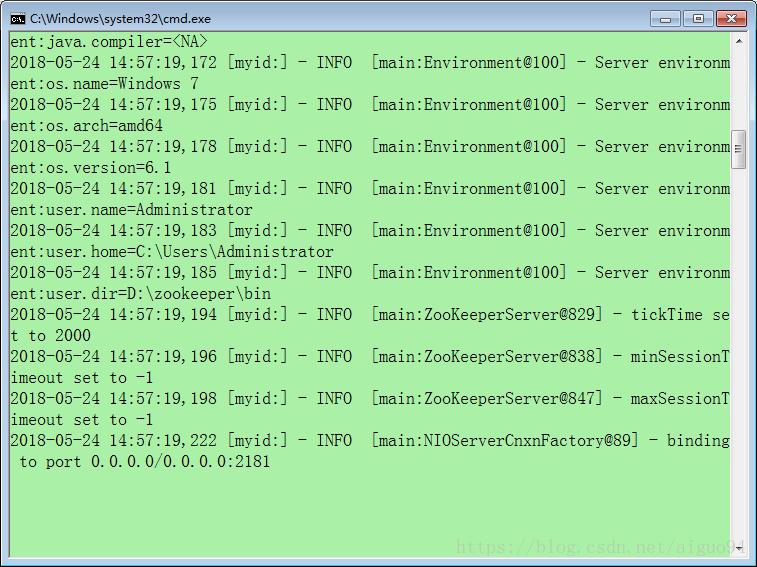Click the os.name=Windows 7 line
Viewport: 757px width, 567px height.
coord(104,84)
